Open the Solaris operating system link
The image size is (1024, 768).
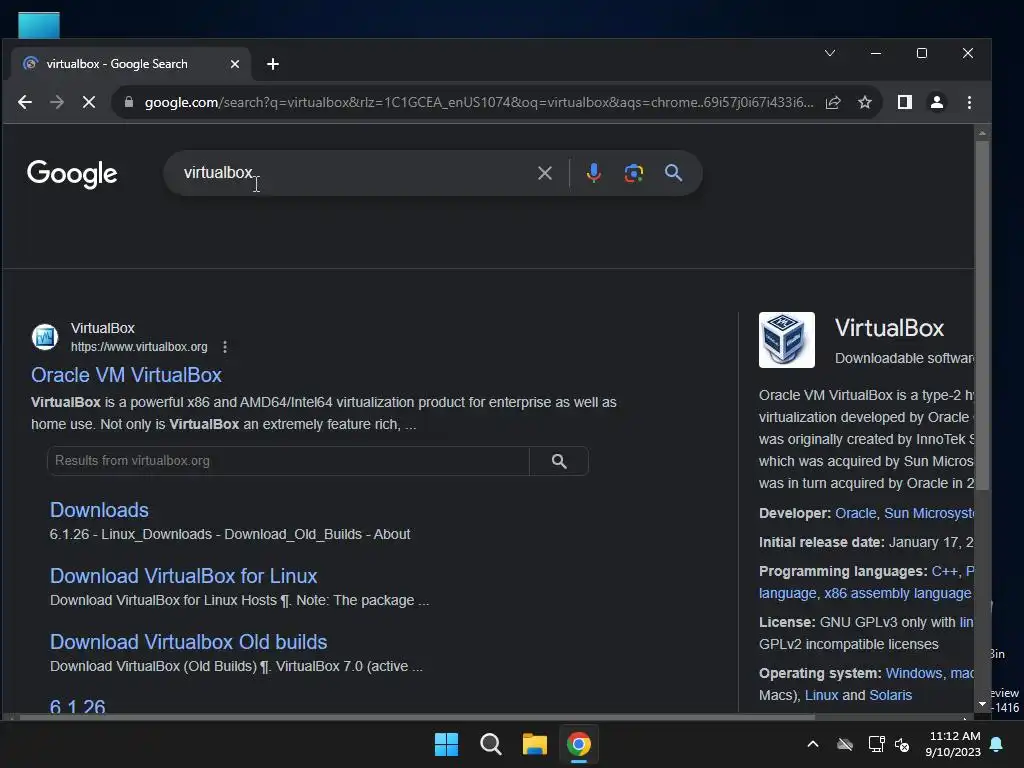tap(890, 696)
